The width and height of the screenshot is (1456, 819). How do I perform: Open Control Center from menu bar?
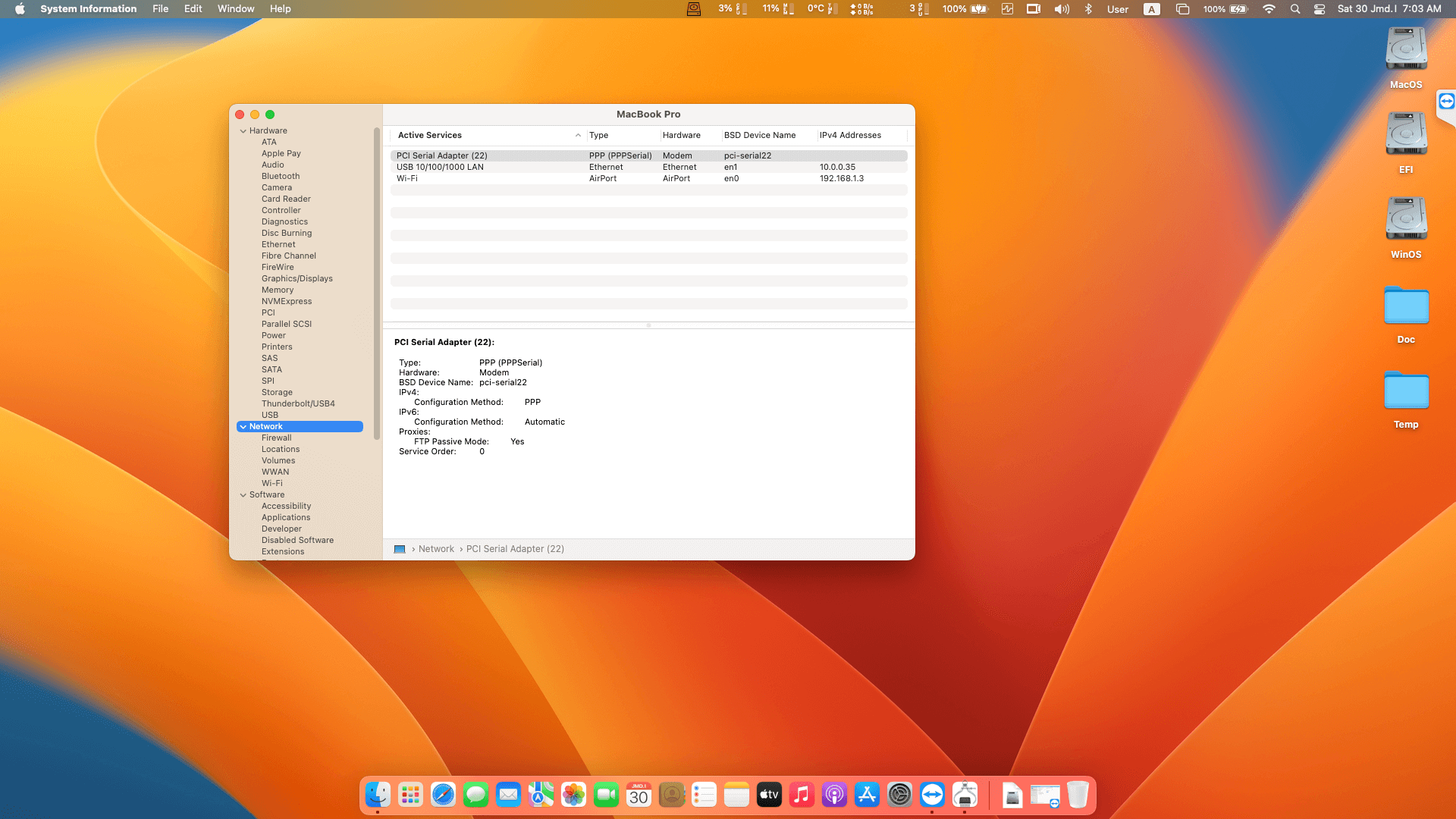tap(1319, 9)
